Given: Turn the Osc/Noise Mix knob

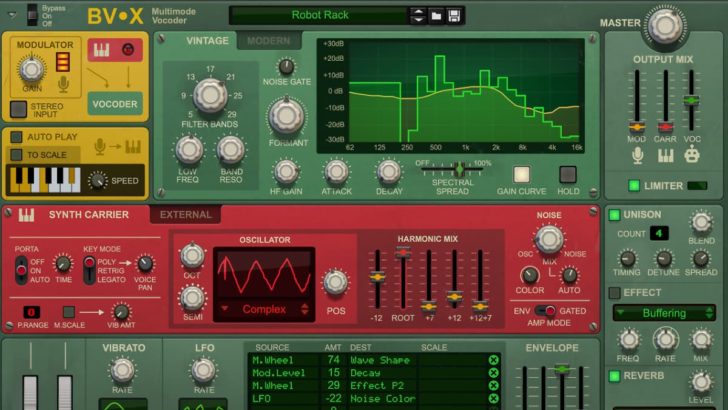Looking at the screenshot, I should (549, 239).
